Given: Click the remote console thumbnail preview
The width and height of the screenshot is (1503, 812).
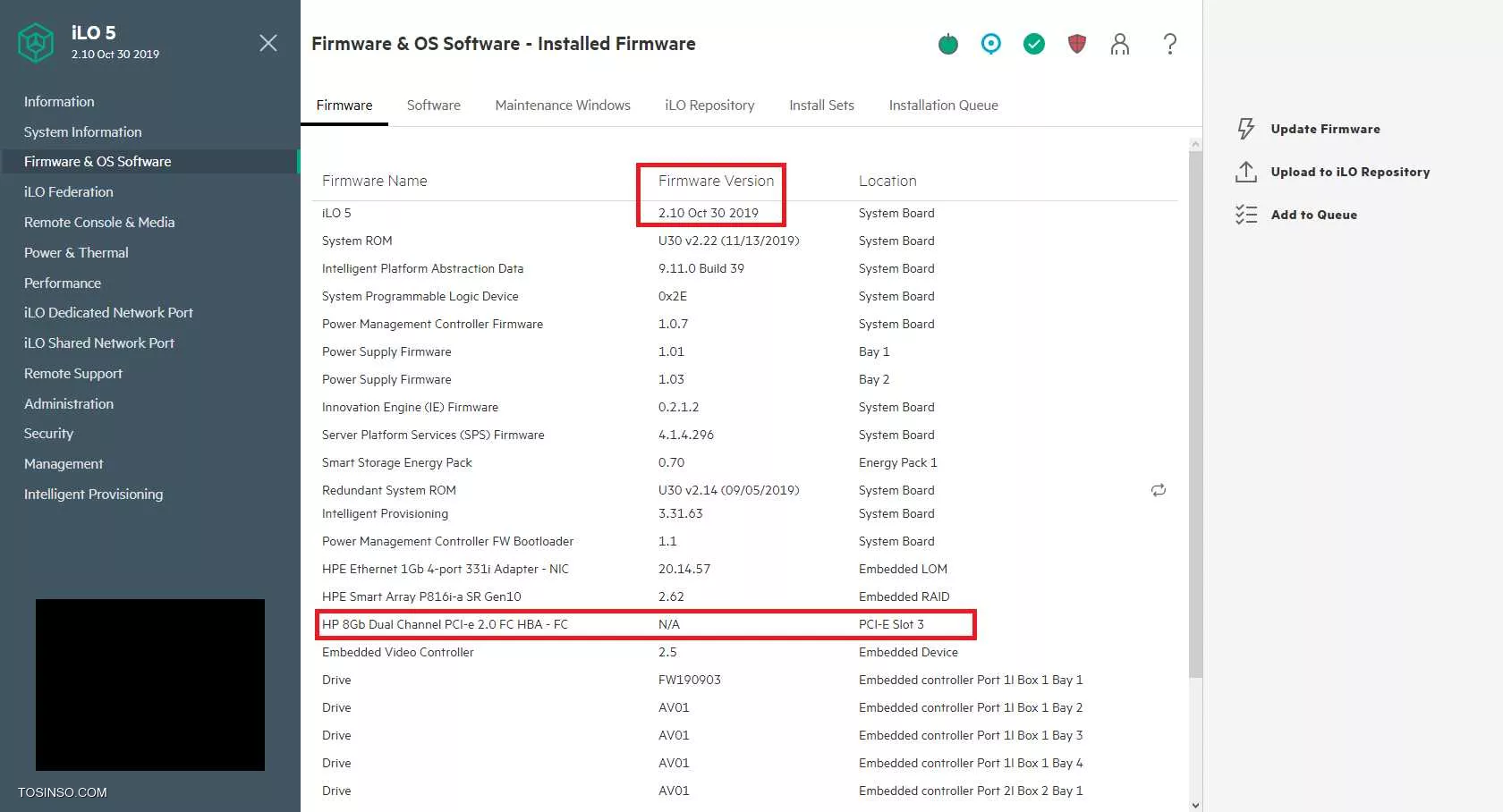Looking at the screenshot, I should coord(150,685).
